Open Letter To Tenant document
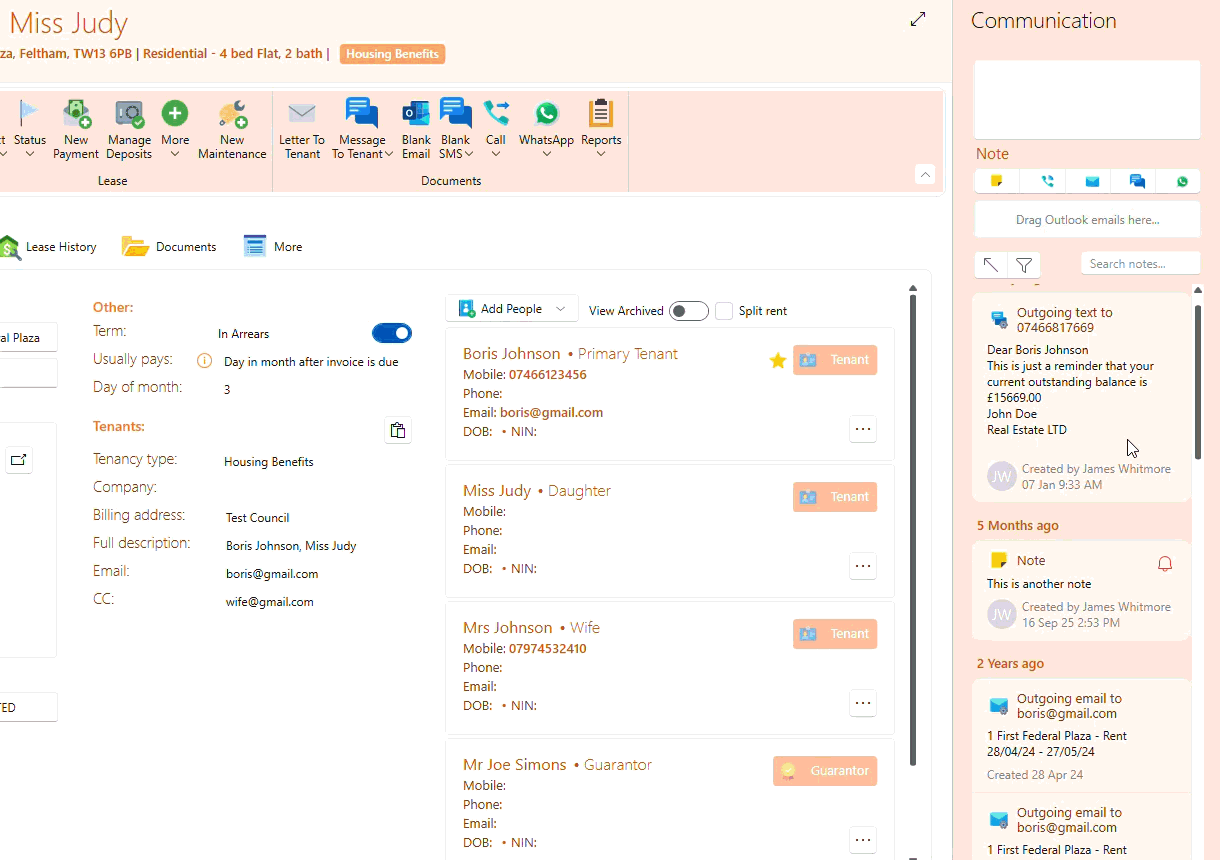The height and width of the screenshot is (860, 1220). (x=301, y=115)
